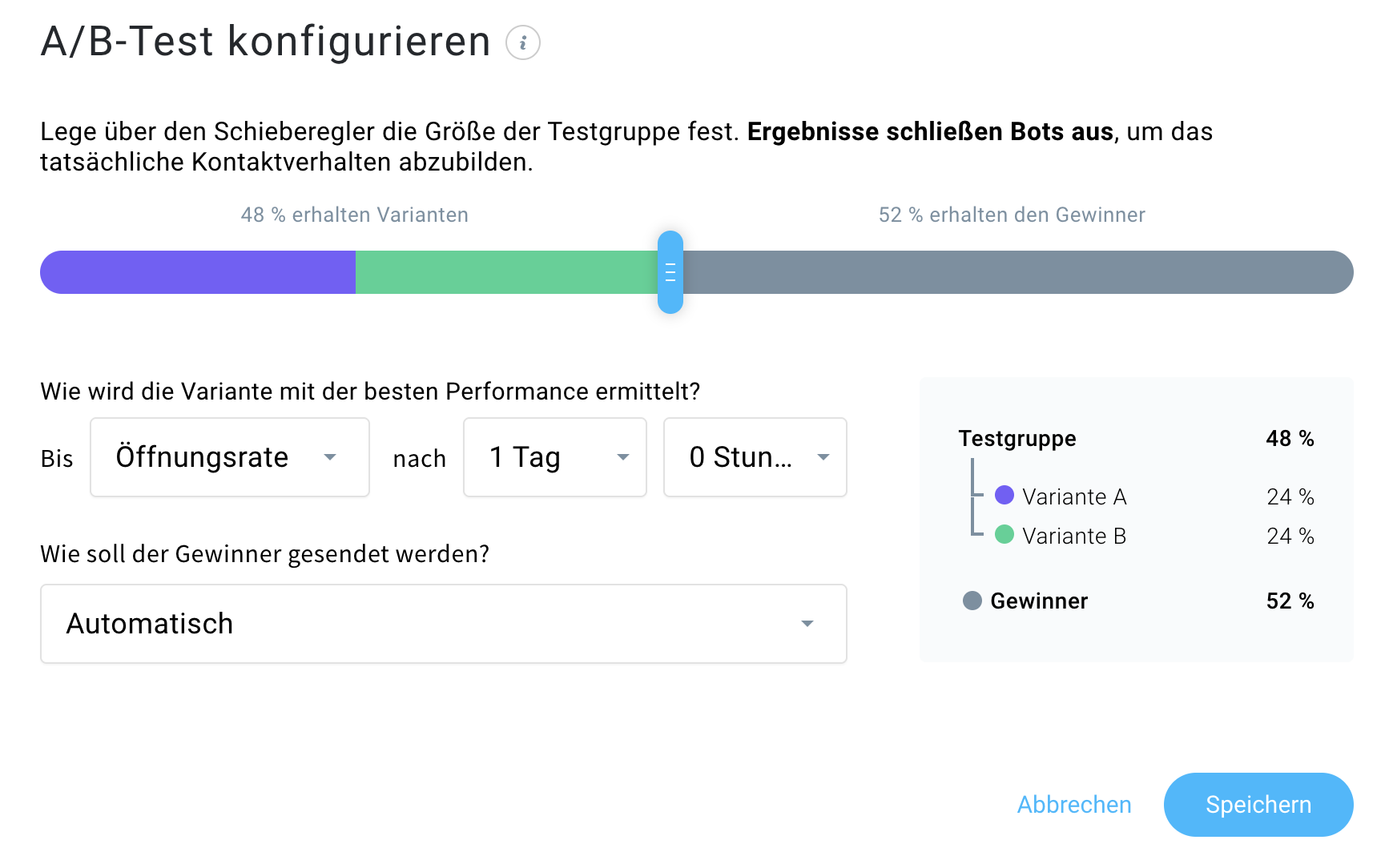Click the arrow of Automatisch dropdown
This screenshot has width=1397, height=868.
click(x=807, y=624)
